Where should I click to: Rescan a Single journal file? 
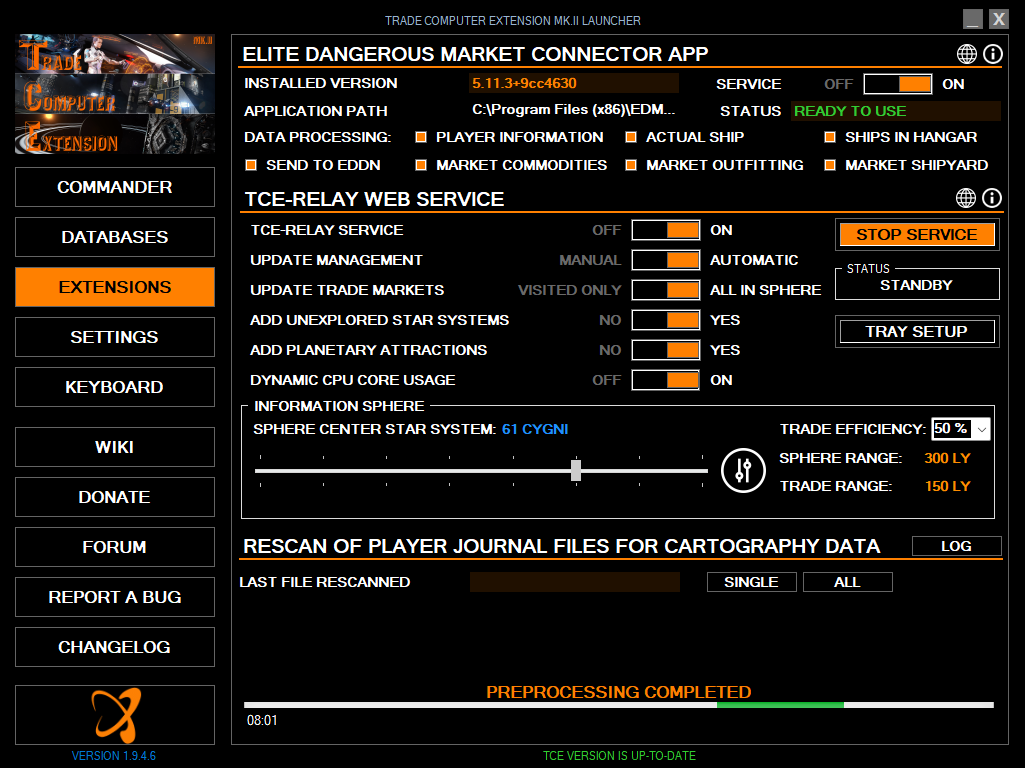[x=752, y=582]
